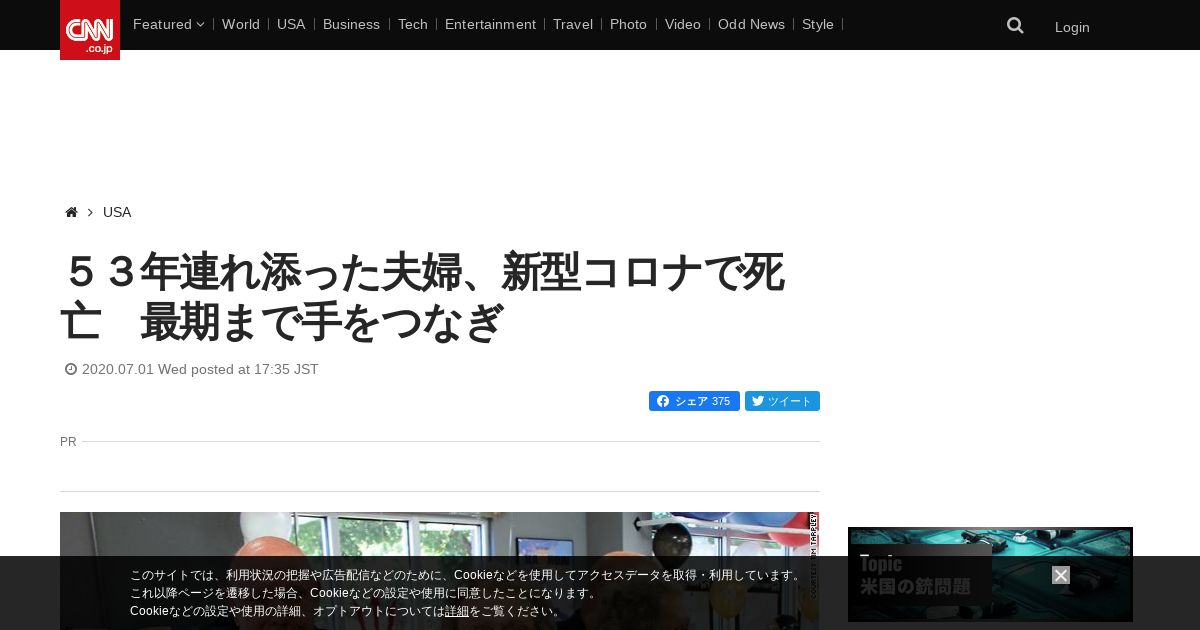The width and height of the screenshot is (1200, 630).
Task: Share article via Facebook シェア button
Action: pos(694,401)
